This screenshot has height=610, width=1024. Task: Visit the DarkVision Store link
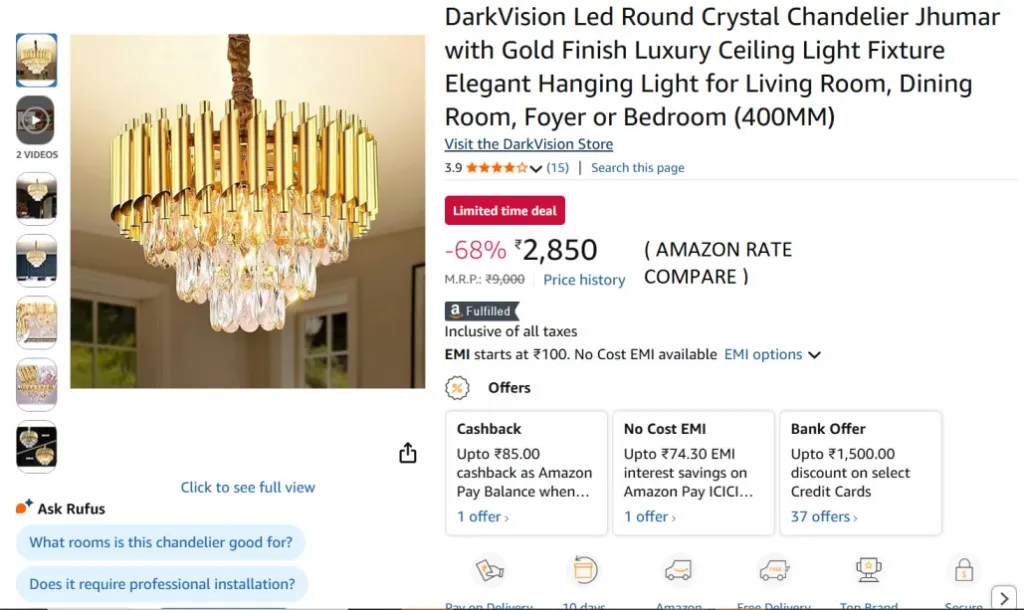pos(528,144)
